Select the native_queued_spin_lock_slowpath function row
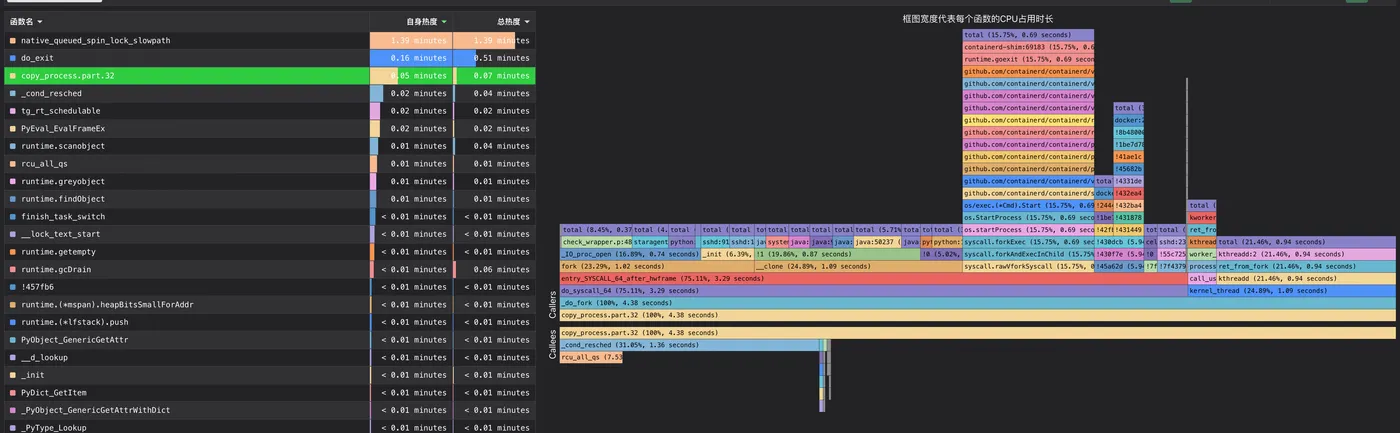This screenshot has width=1400, height=433. (269, 41)
